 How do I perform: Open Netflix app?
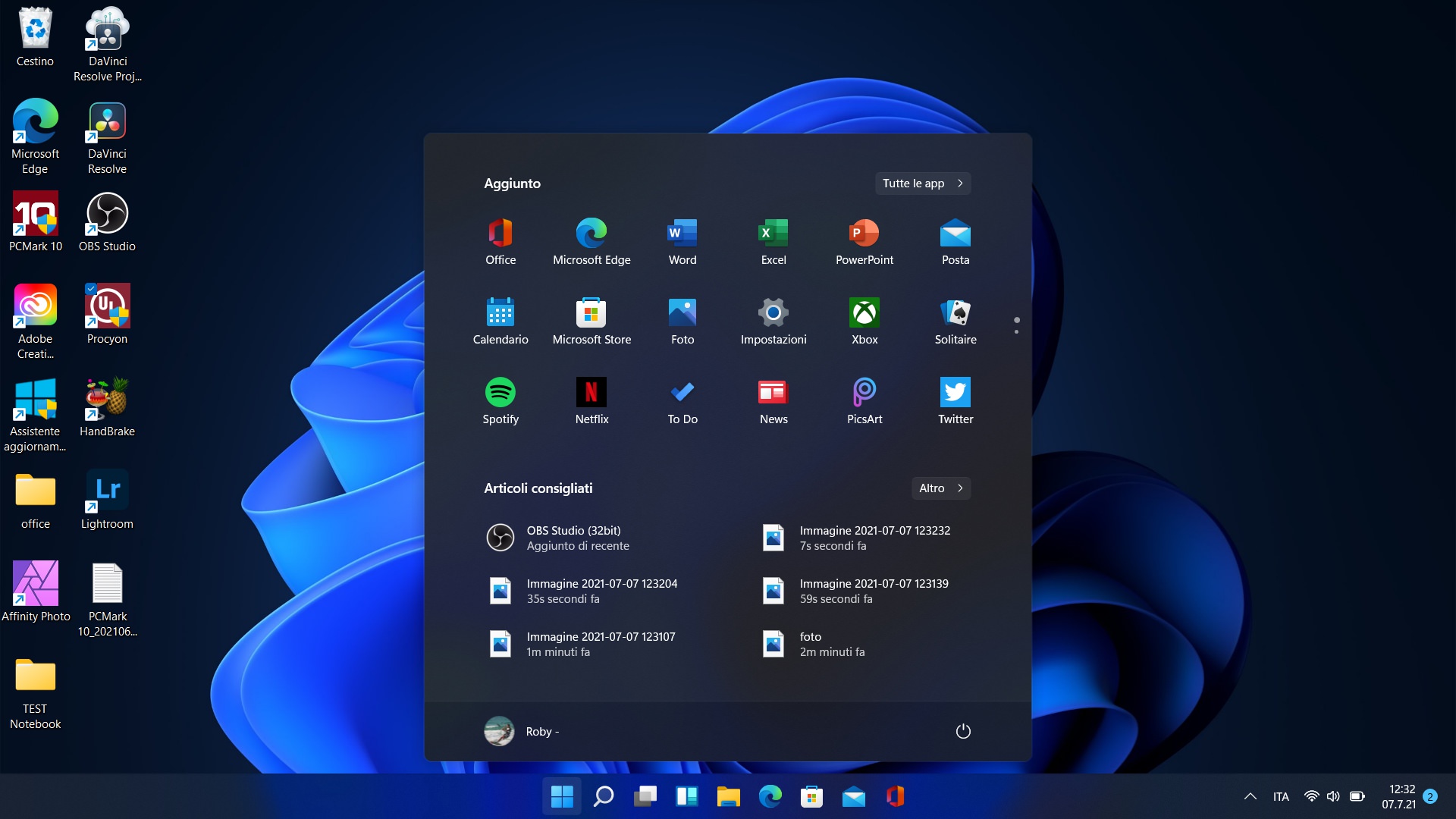pos(591,401)
